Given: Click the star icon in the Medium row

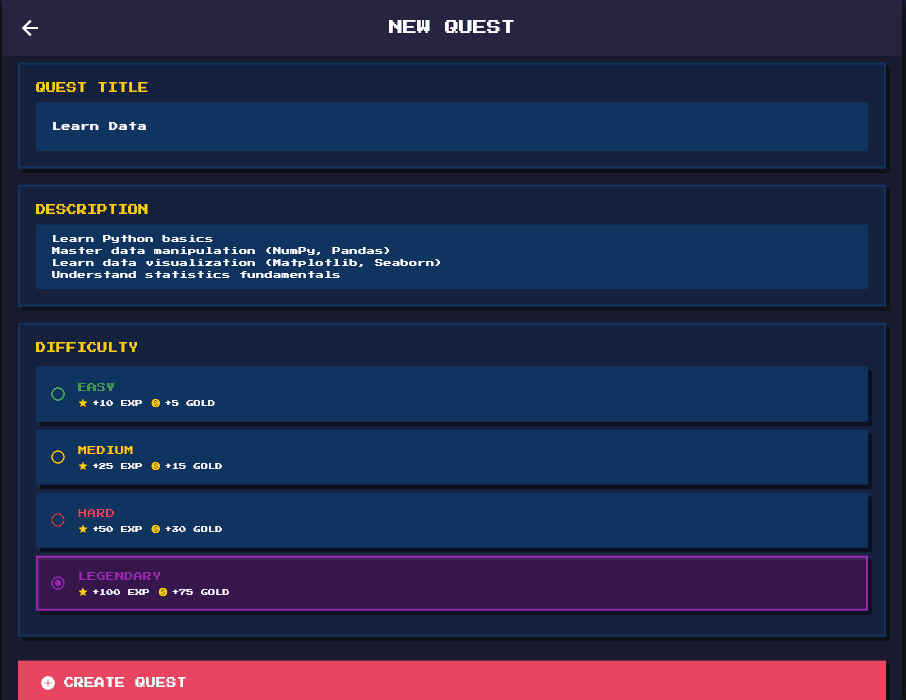Looking at the screenshot, I should [83, 466].
